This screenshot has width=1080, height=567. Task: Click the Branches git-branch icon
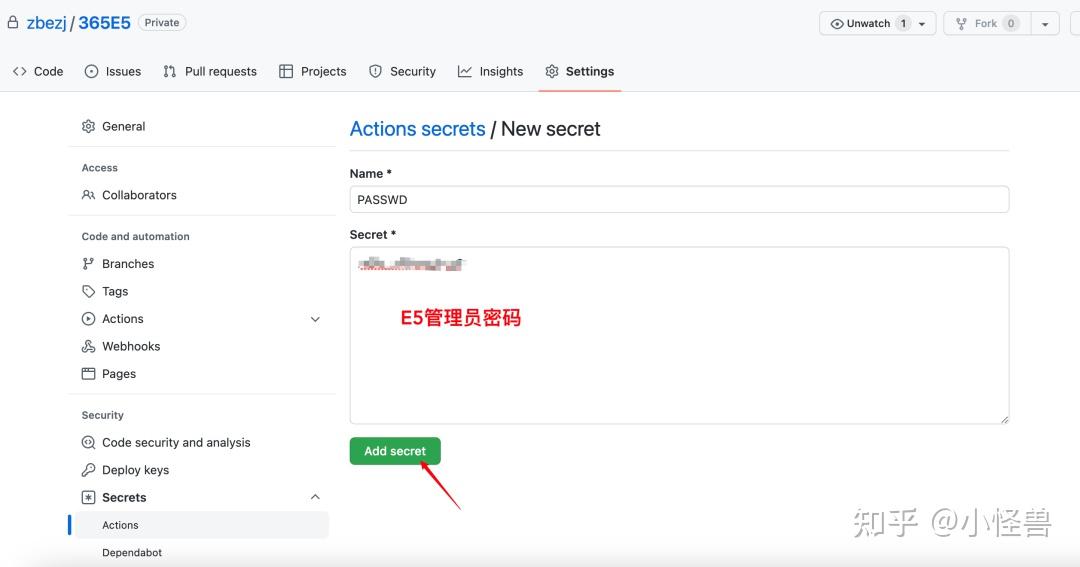[88, 264]
